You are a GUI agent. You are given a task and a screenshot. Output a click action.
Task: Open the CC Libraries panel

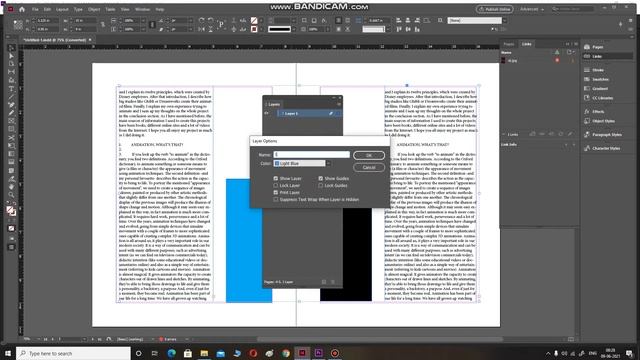click(602, 98)
